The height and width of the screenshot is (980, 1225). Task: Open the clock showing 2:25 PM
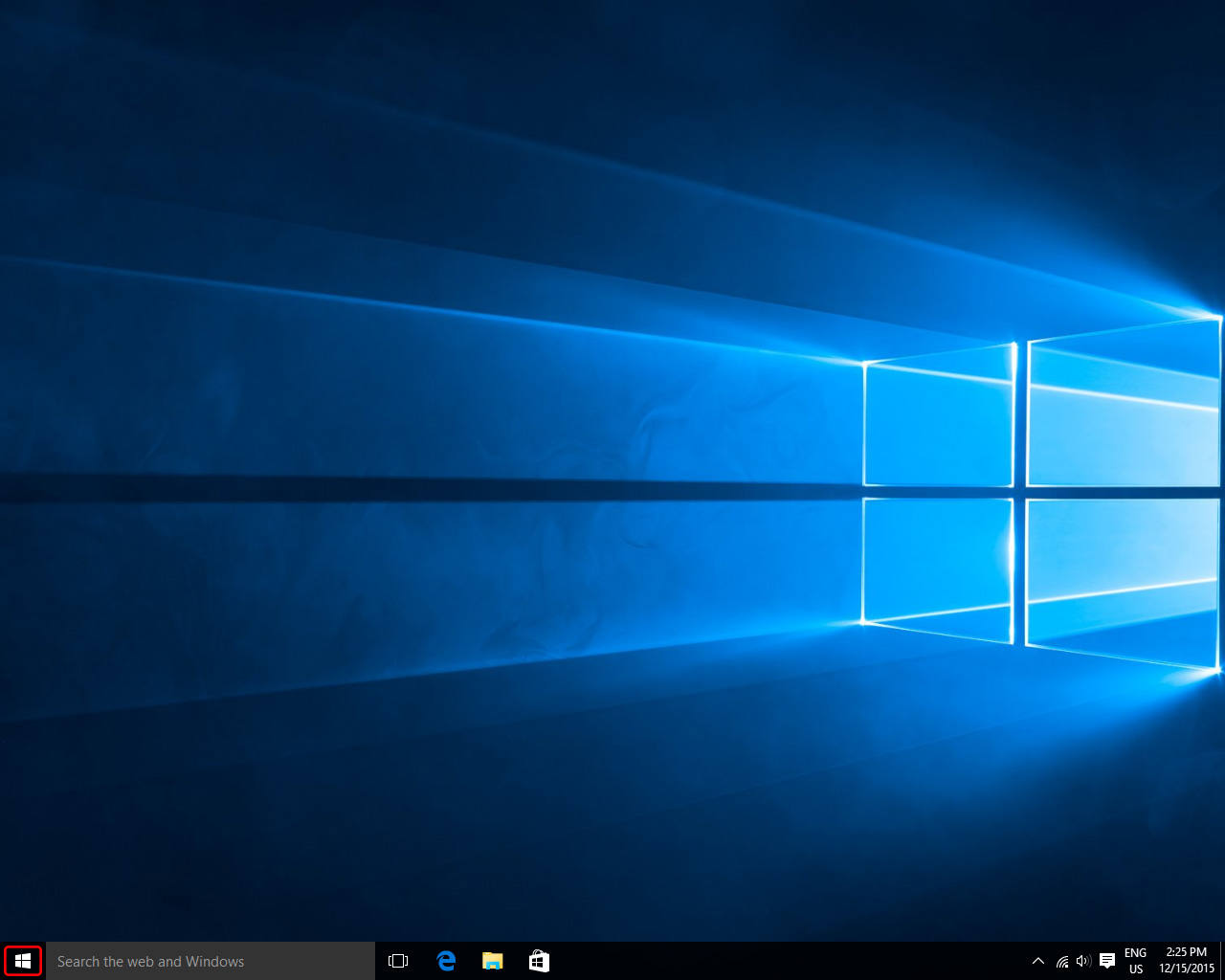[1187, 961]
